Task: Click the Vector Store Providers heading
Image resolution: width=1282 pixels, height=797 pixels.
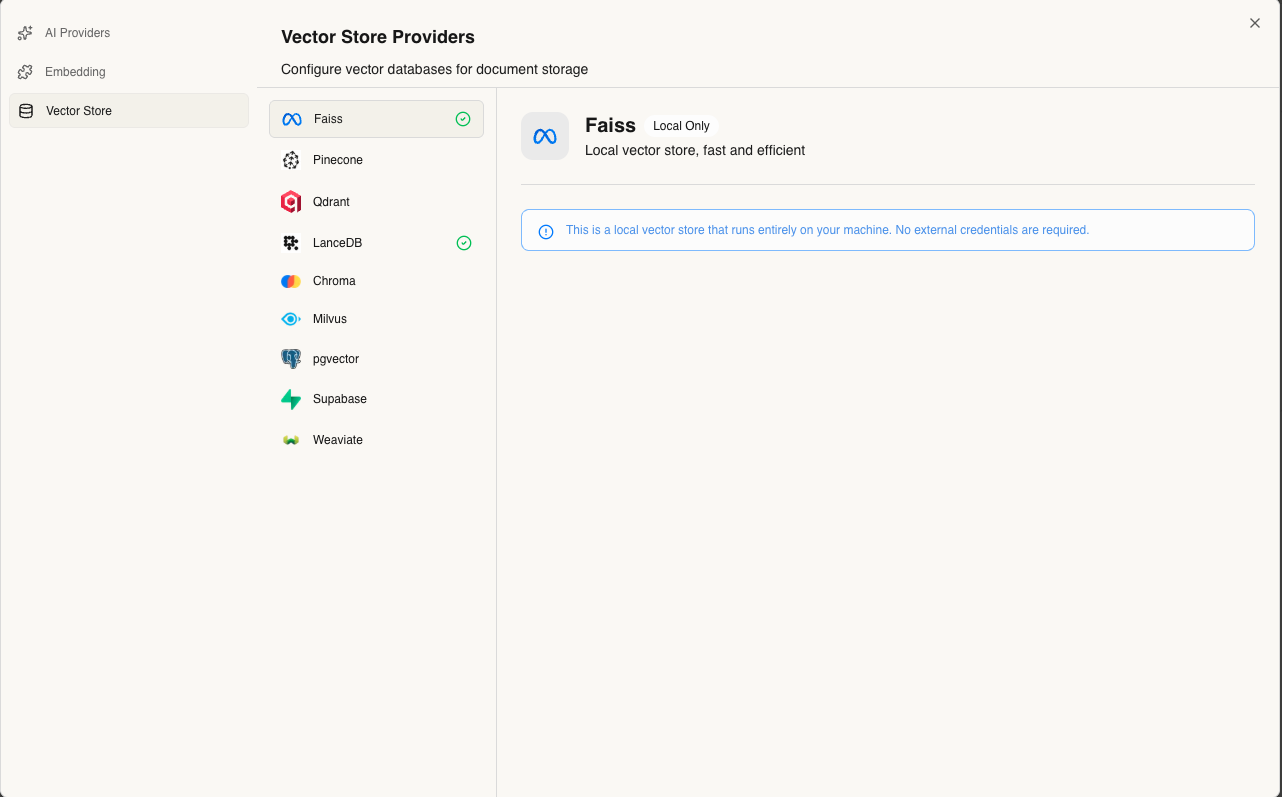Action: pos(378,37)
